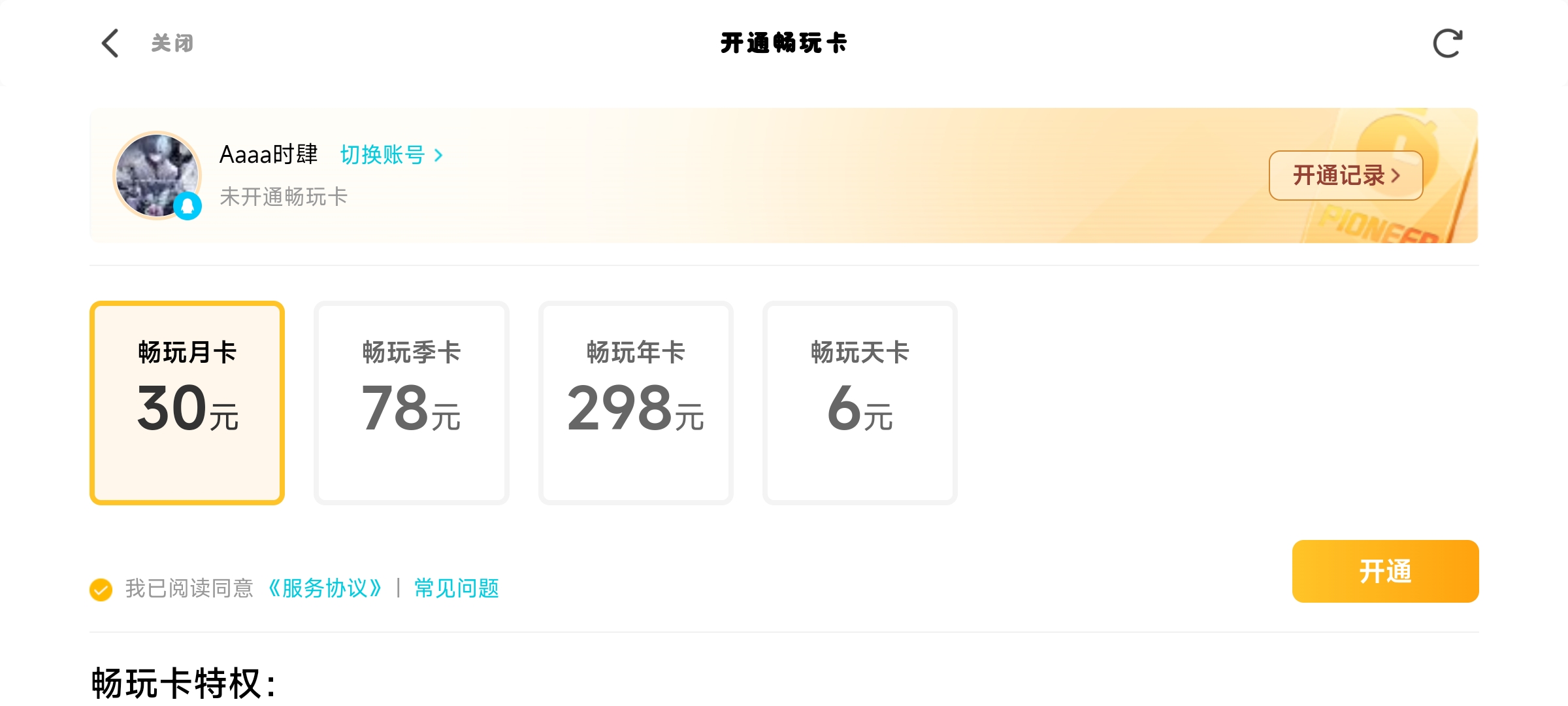
Task: Pick the 畅玩年卡 298元 plan
Action: (636, 403)
